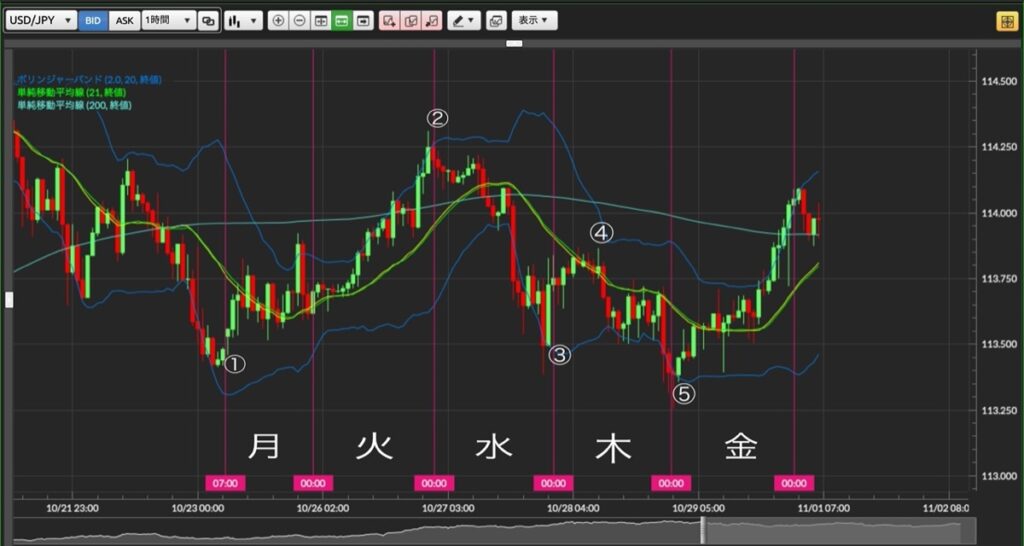Click the third pink order icon

(432, 21)
